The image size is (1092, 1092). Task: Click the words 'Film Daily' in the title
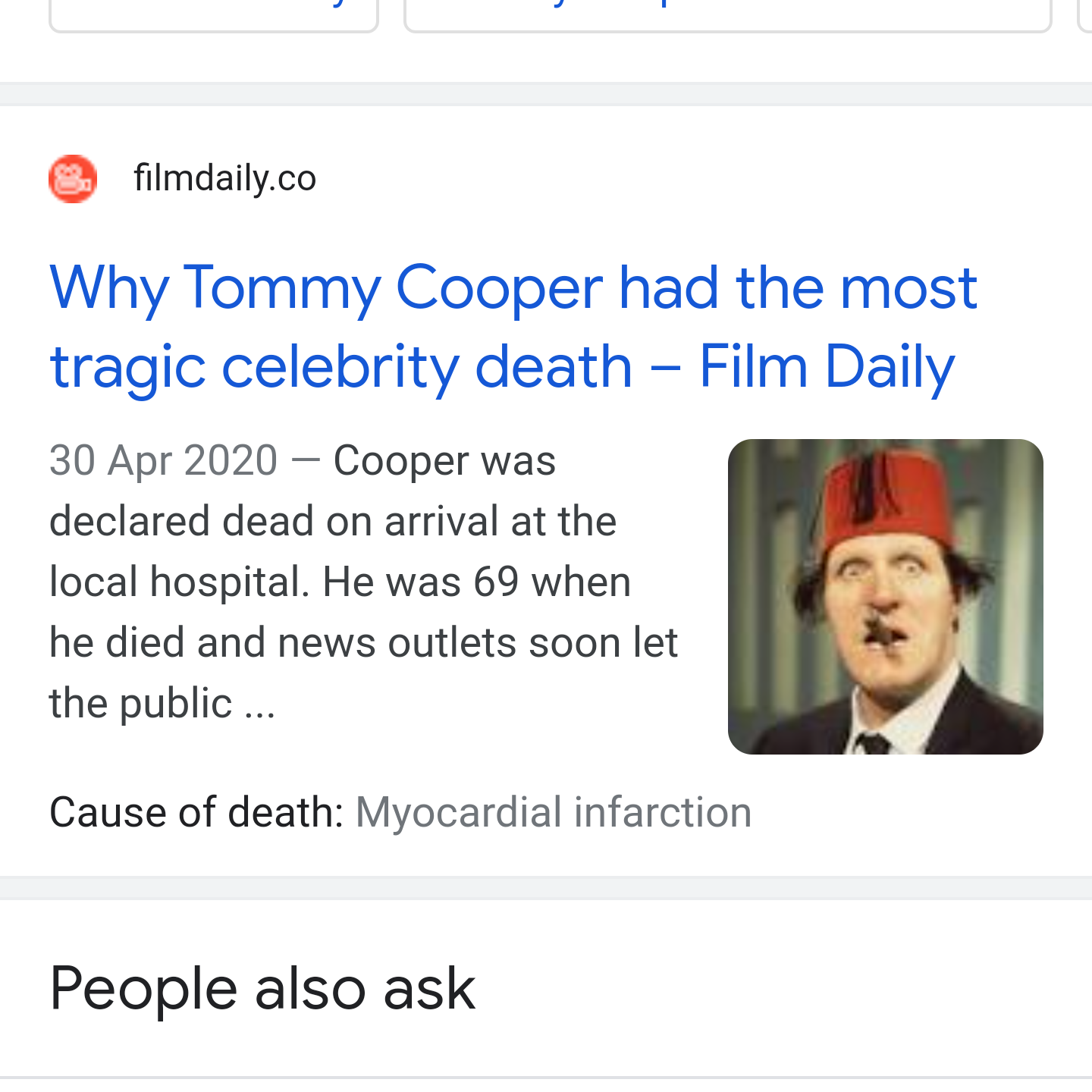coord(826,367)
